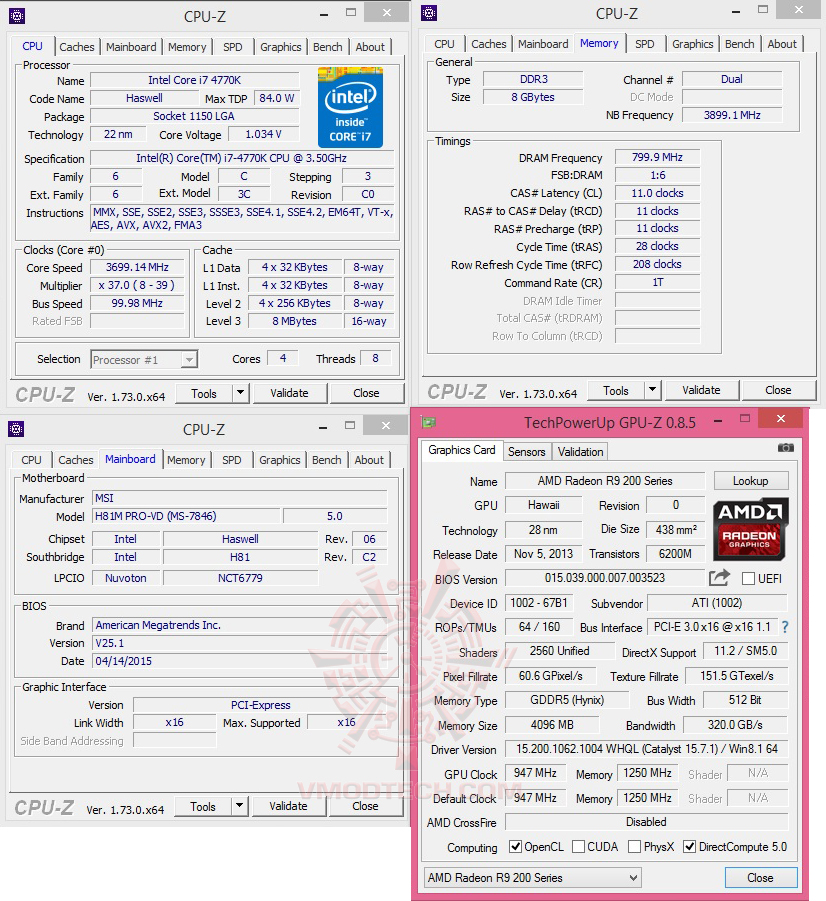Click the BIOS date 04/14/2015 field

[x=240, y=661]
